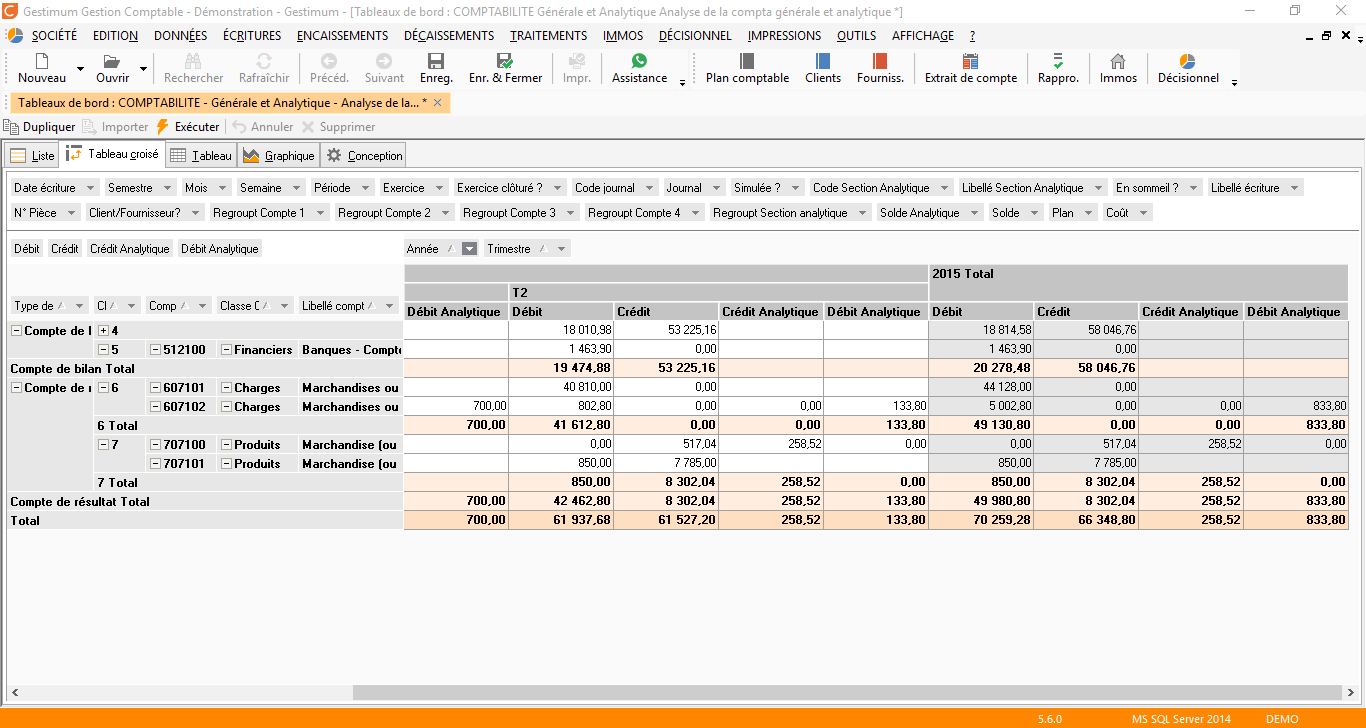Open Nouveau dropdown arrow
Screen dimensions: 1366x728
click(80, 69)
